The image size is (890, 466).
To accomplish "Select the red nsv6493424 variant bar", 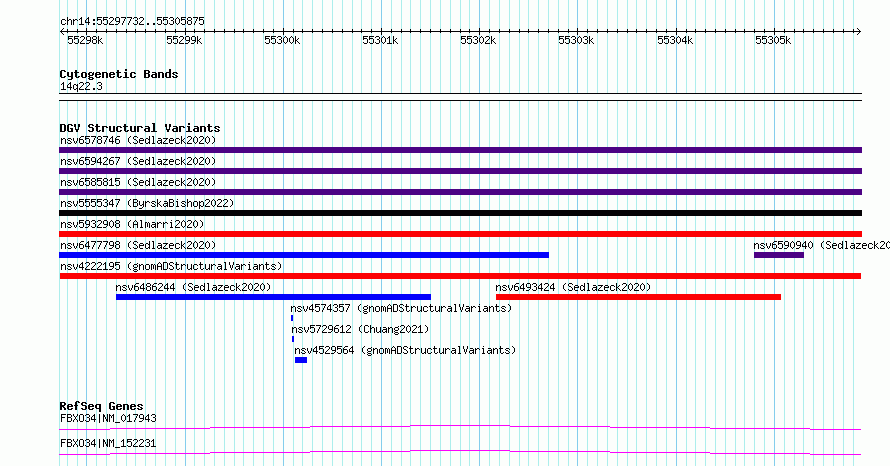I will pyautogui.click(x=638, y=297).
